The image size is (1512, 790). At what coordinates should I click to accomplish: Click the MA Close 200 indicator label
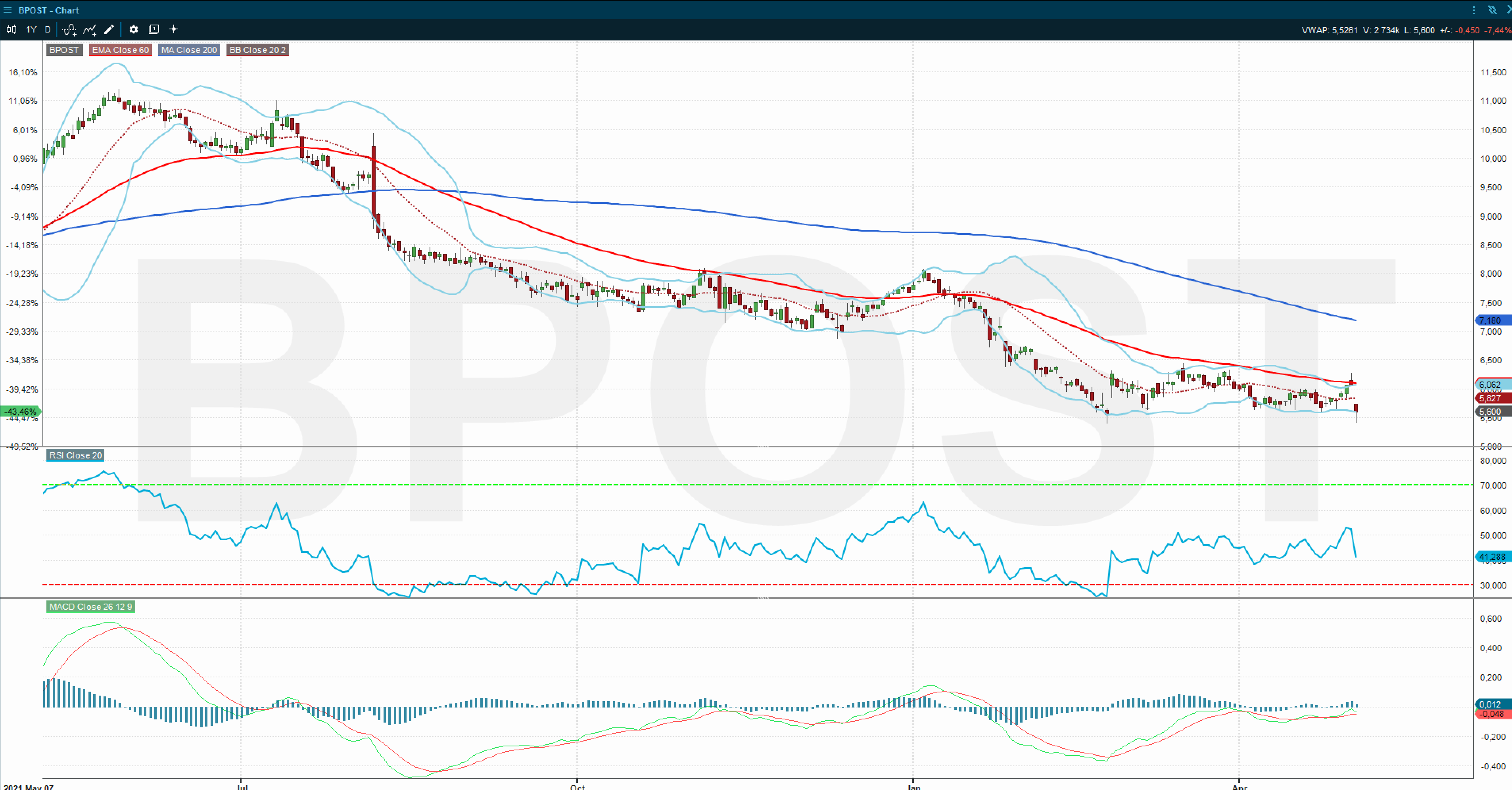coord(189,50)
